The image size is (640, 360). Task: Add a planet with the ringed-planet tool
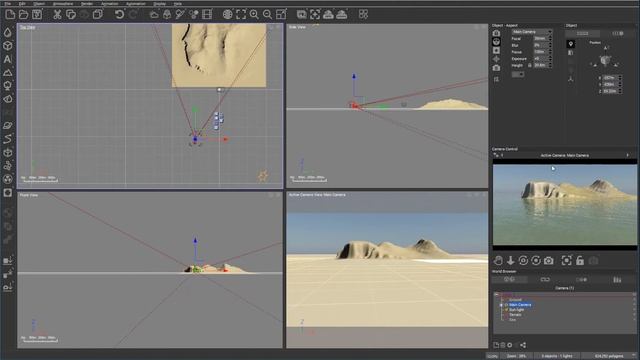8,126
